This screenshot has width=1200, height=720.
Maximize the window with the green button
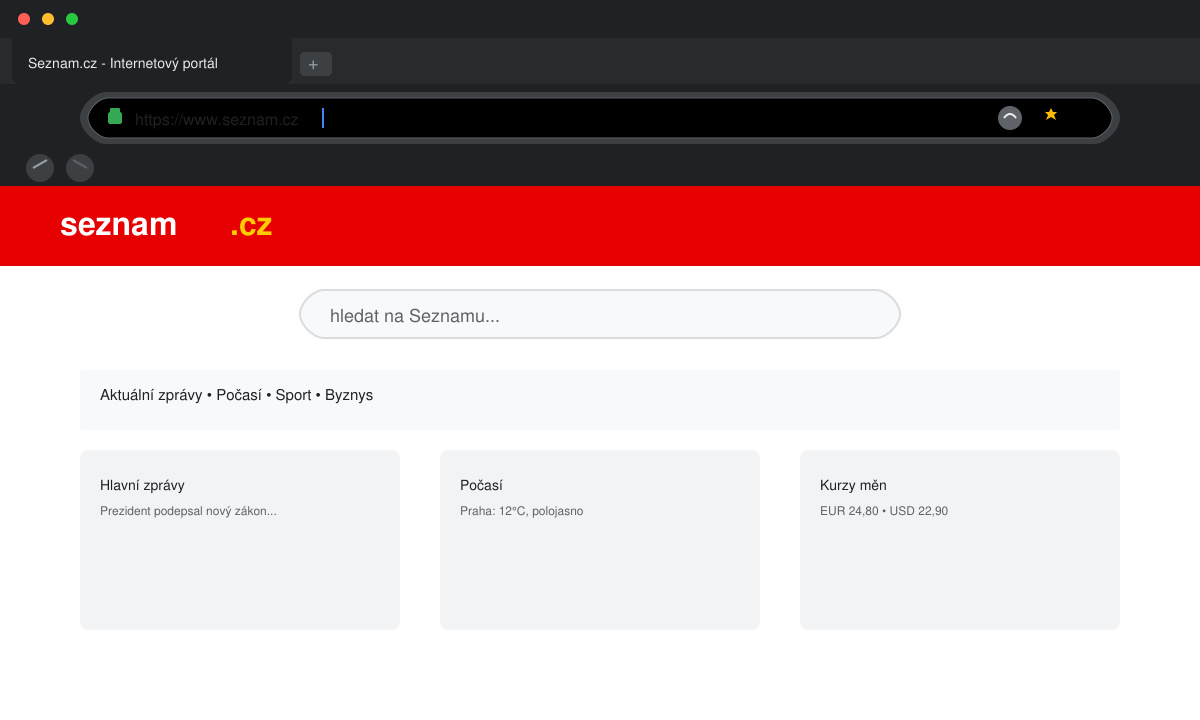click(72, 19)
